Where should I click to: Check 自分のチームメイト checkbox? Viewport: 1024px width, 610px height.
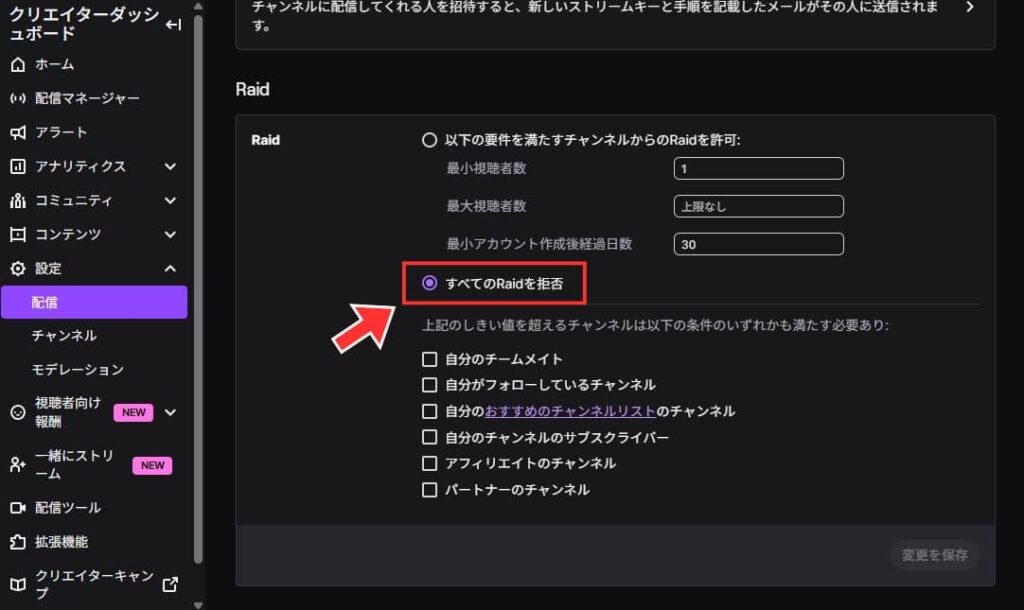(429, 359)
